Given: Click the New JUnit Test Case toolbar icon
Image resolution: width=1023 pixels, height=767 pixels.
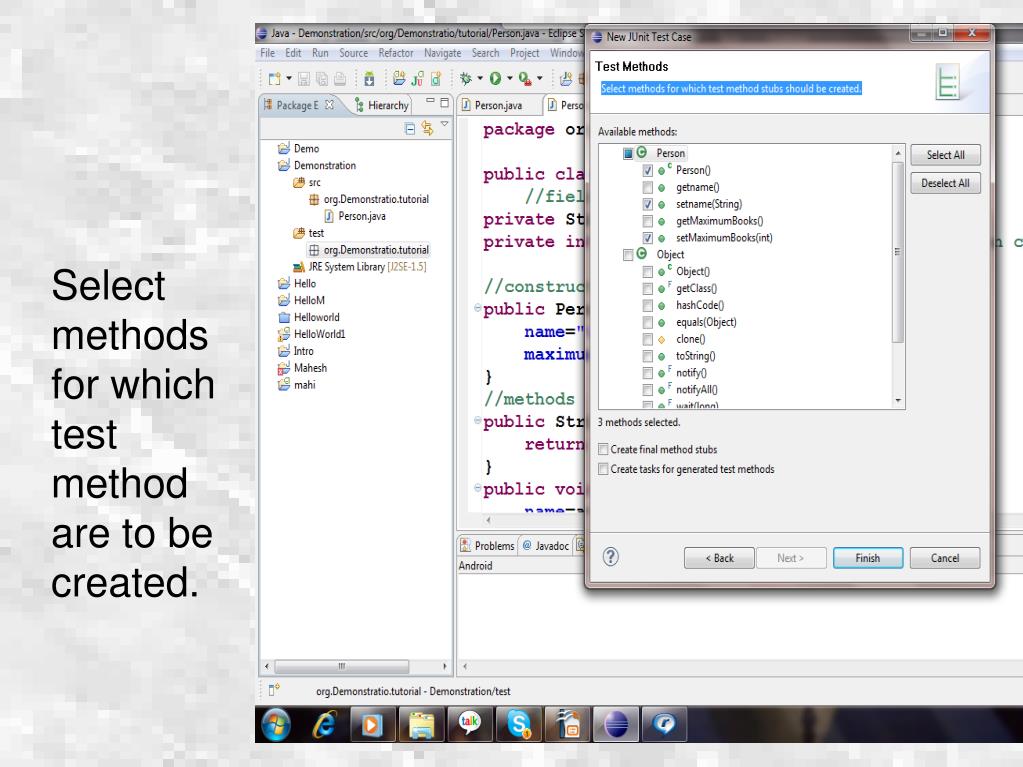Looking at the screenshot, I should click(418, 79).
